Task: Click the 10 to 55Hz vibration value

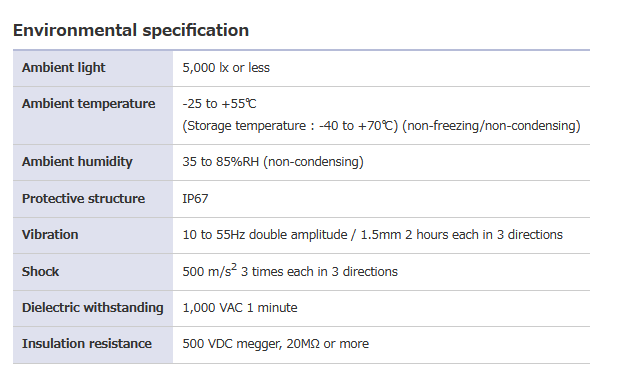Action: [372, 235]
